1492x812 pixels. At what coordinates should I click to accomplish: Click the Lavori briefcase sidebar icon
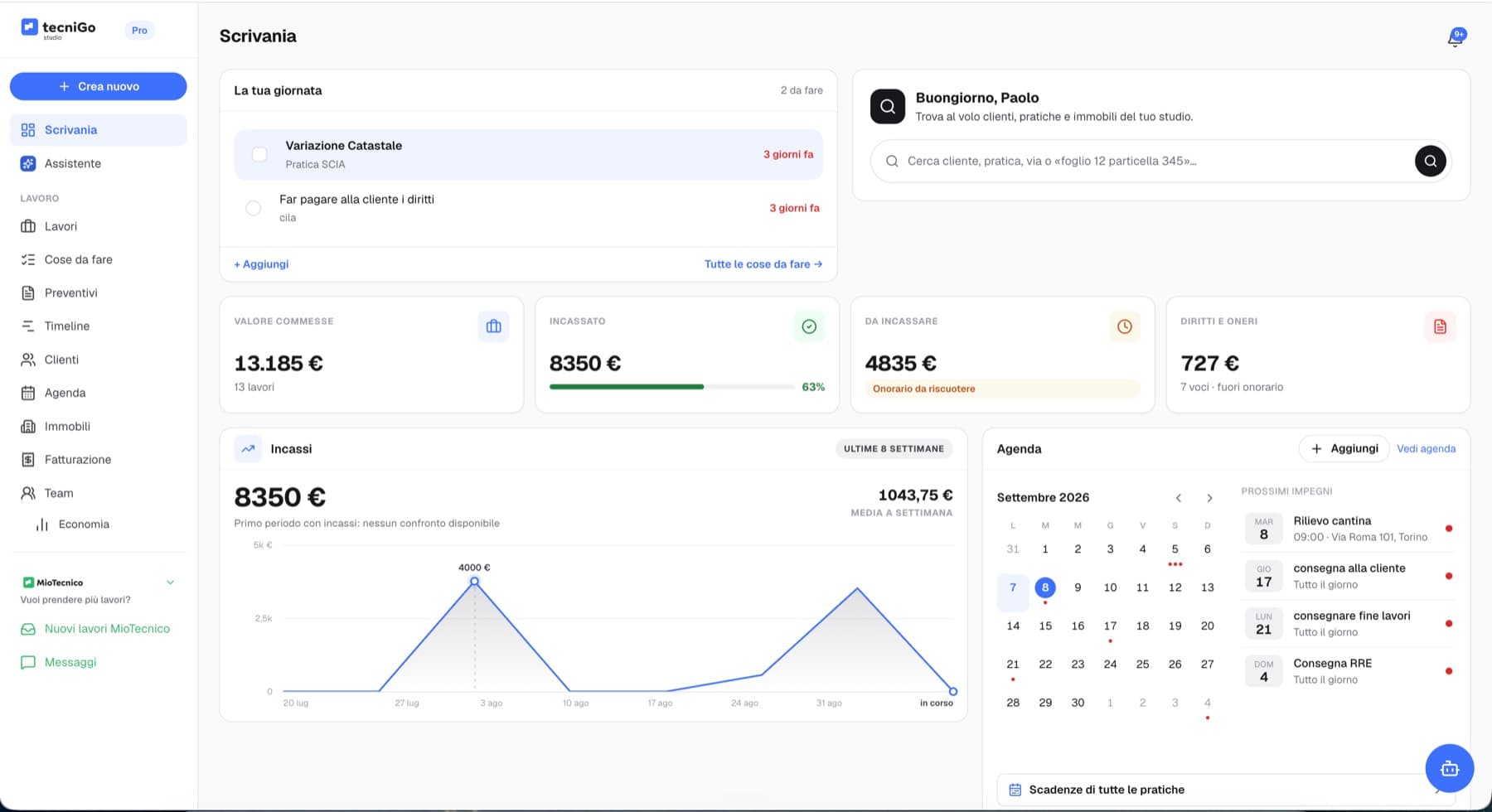(x=28, y=226)
